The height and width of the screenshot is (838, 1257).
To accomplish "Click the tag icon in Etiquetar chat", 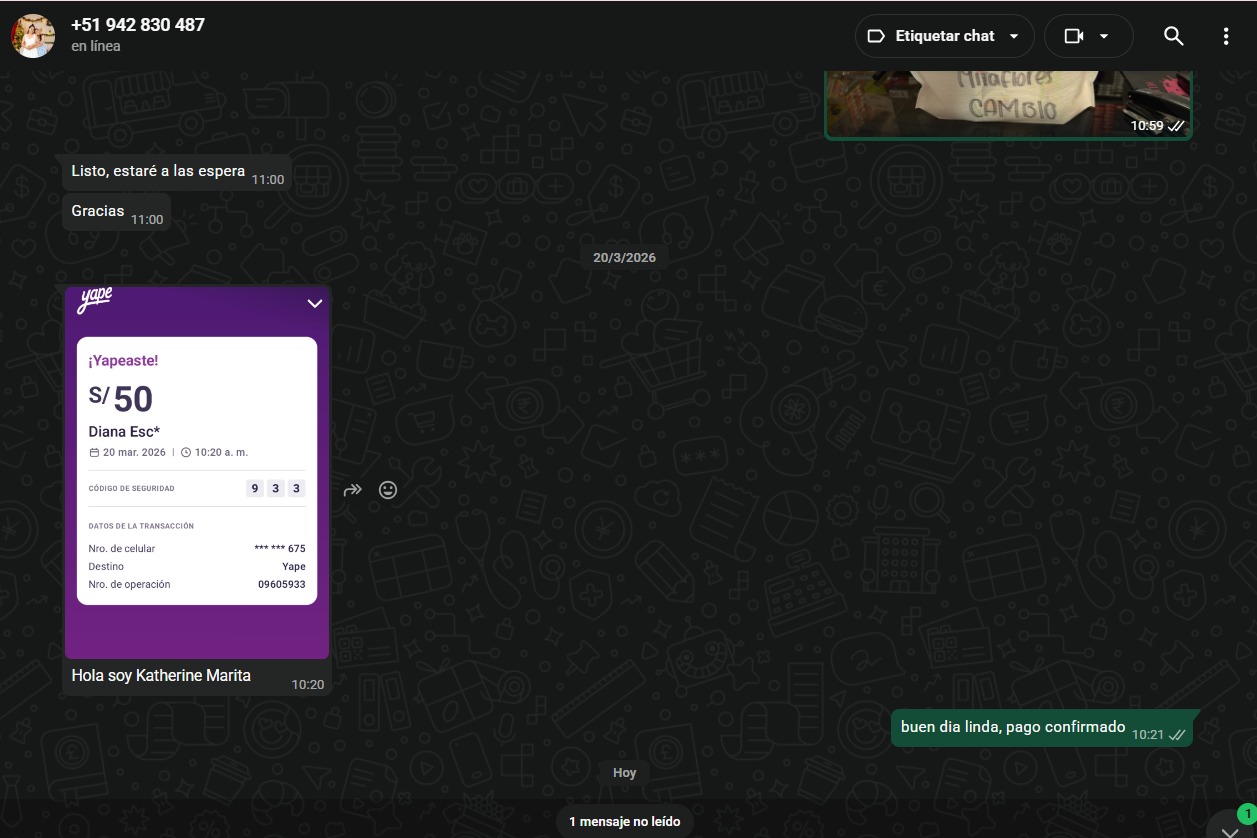I will click(x=875, y=36).
